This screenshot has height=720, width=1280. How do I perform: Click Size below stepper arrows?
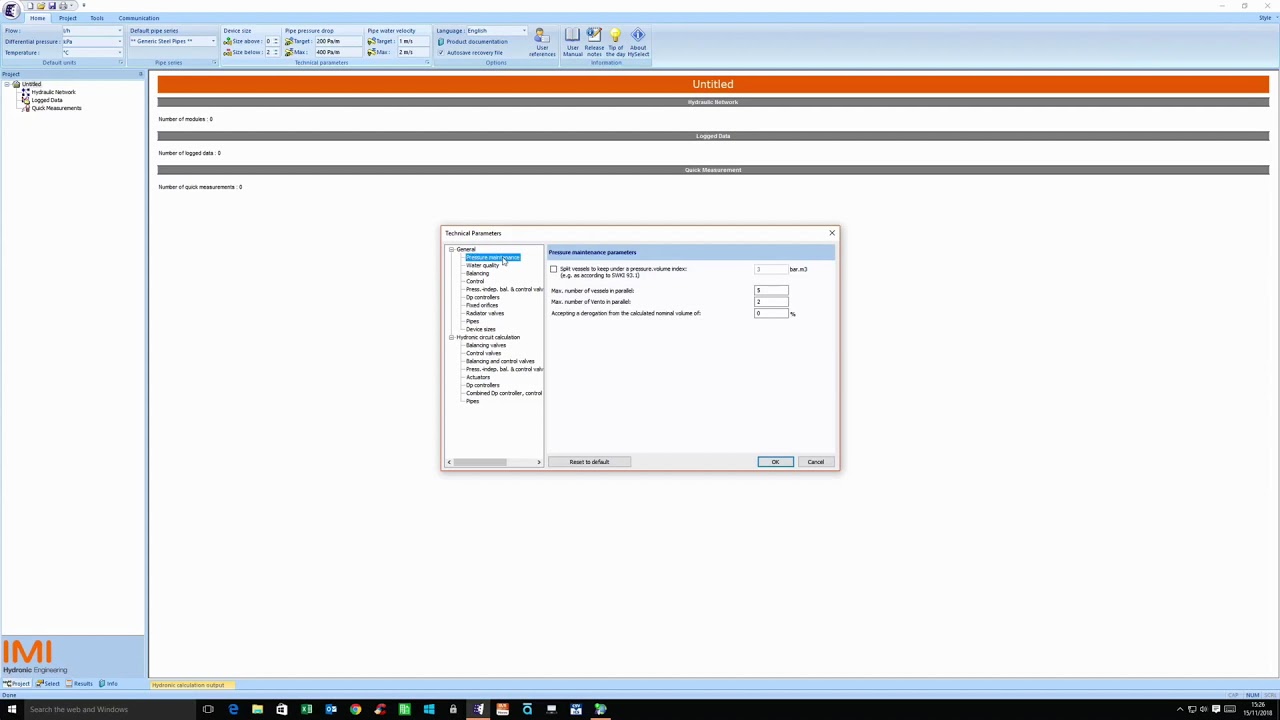click(276, 52)
